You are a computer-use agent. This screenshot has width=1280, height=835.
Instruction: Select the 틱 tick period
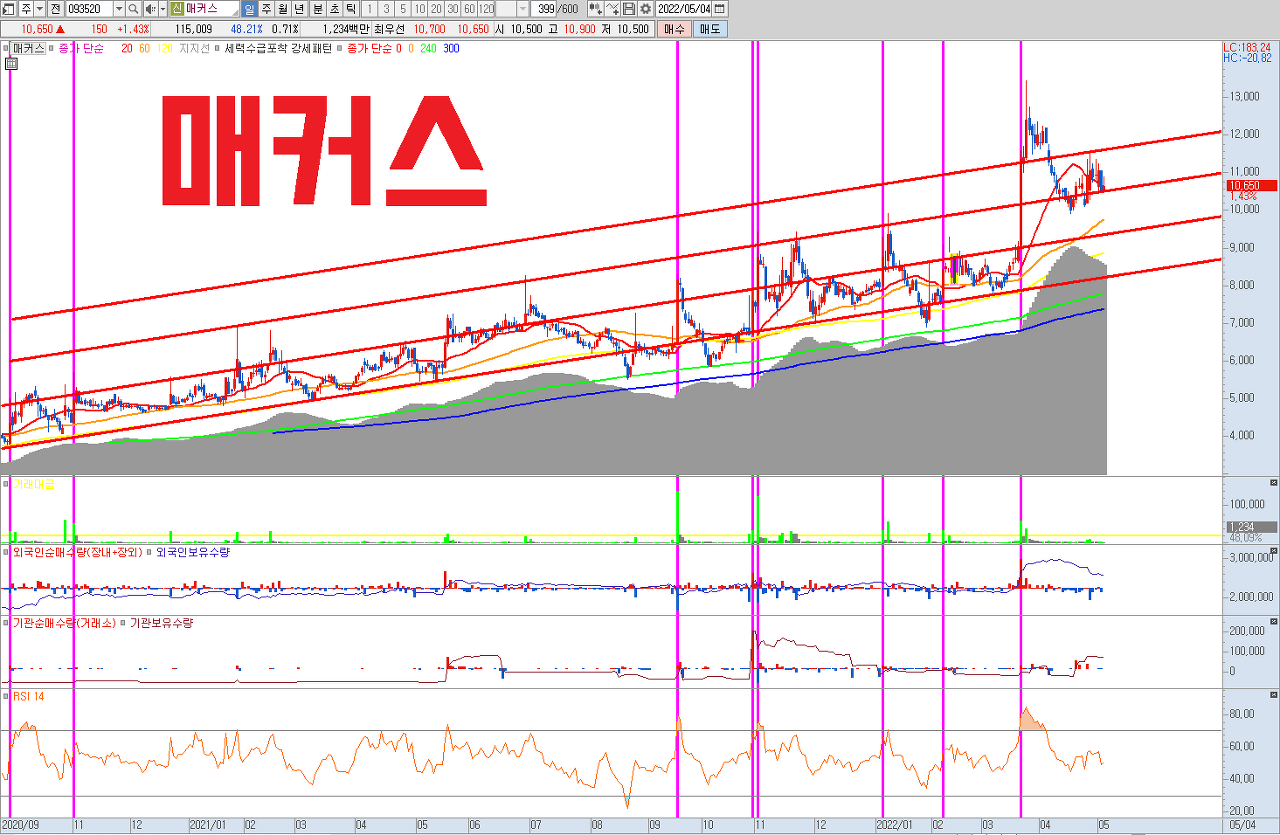(x=350, y=9)
